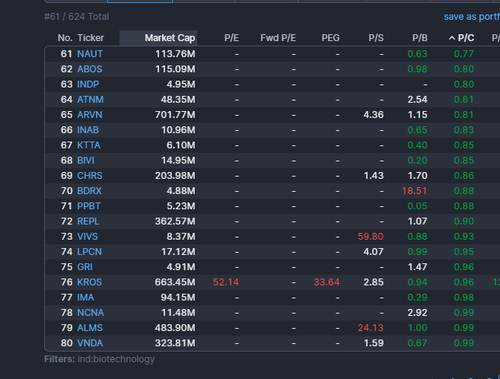Viewport: 500px width, 379px height.
Task: Select LPCN P/S value 4.07
Action: (373, 252)
